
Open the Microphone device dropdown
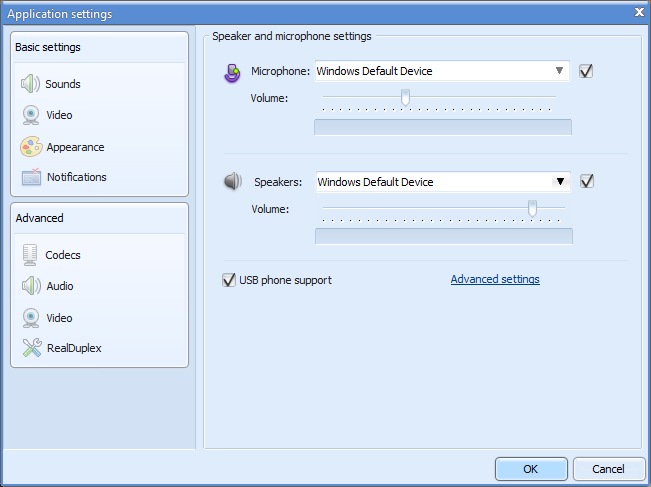[442, 71]
